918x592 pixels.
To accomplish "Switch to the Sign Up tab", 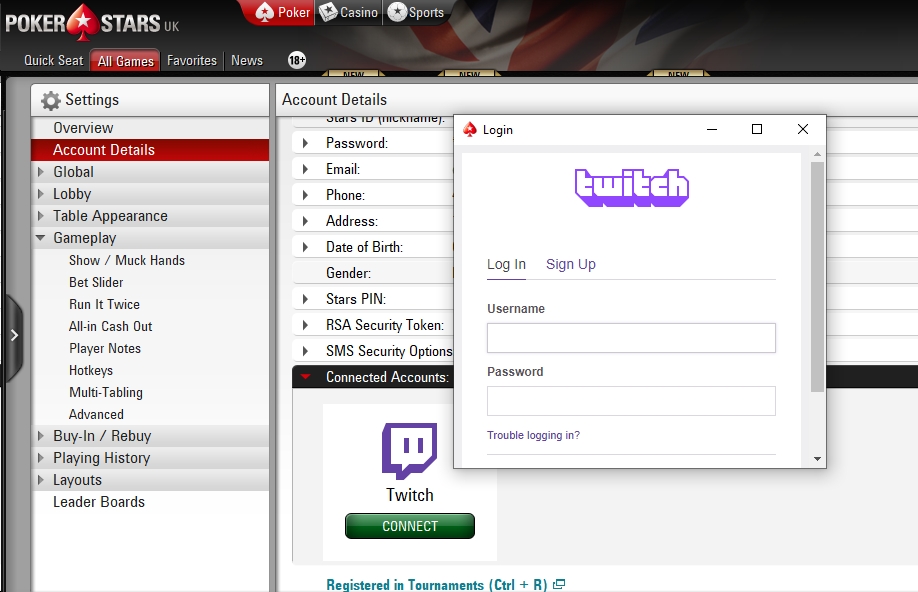I will point(571,265).
